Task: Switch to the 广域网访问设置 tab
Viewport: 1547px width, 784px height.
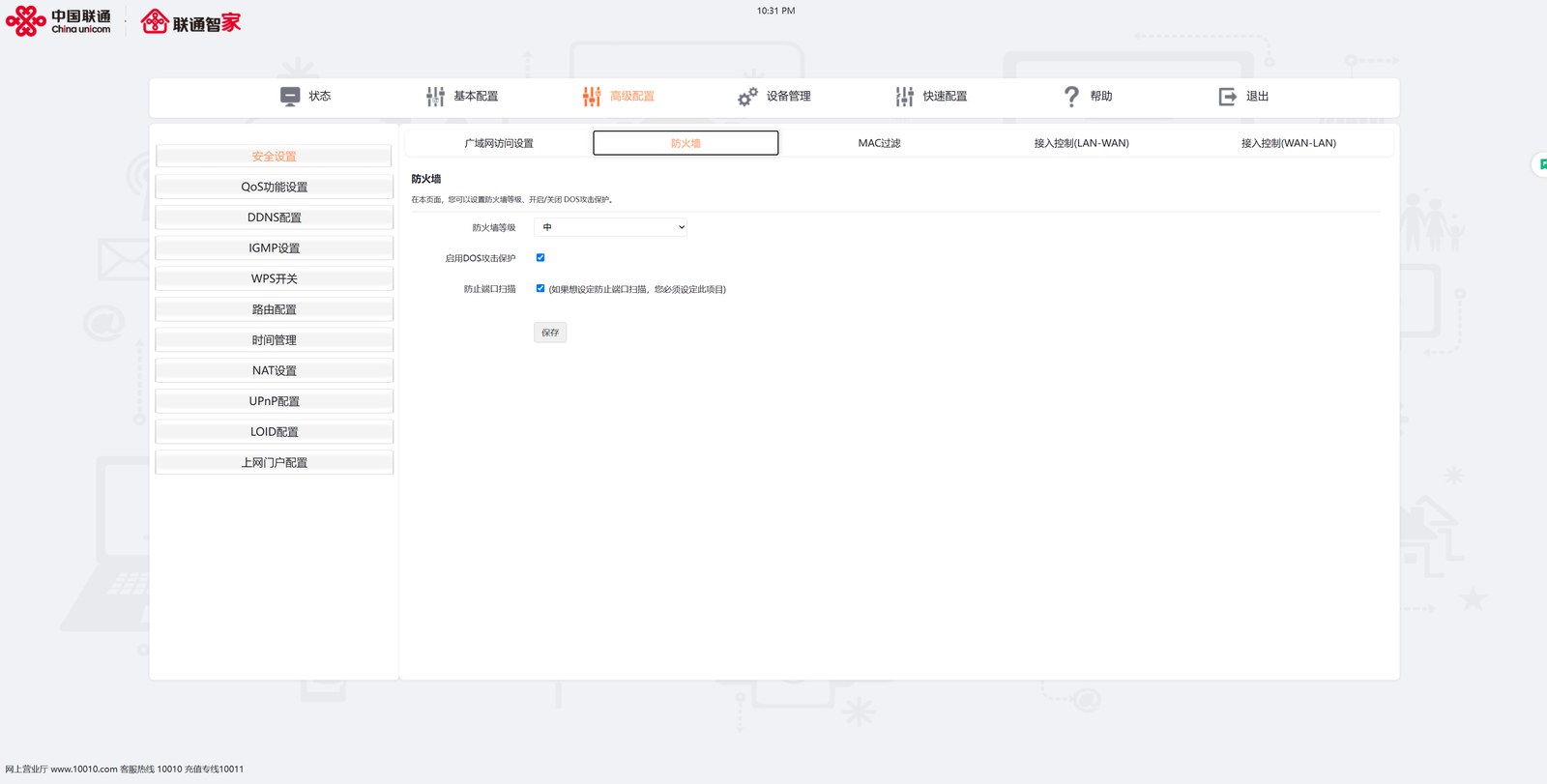Action: (x=499, y=143)
